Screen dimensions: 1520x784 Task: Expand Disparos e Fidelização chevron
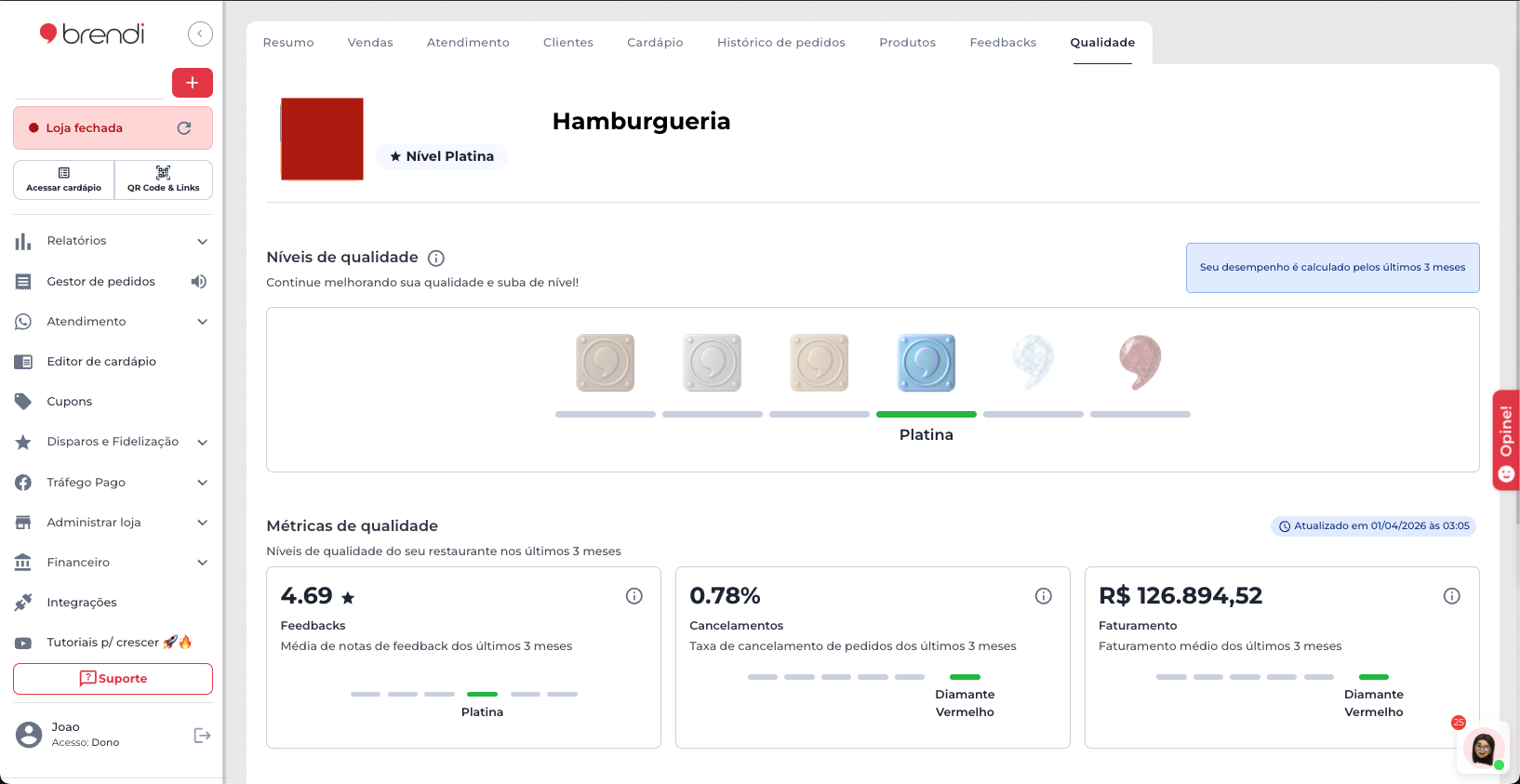[203, 443]
